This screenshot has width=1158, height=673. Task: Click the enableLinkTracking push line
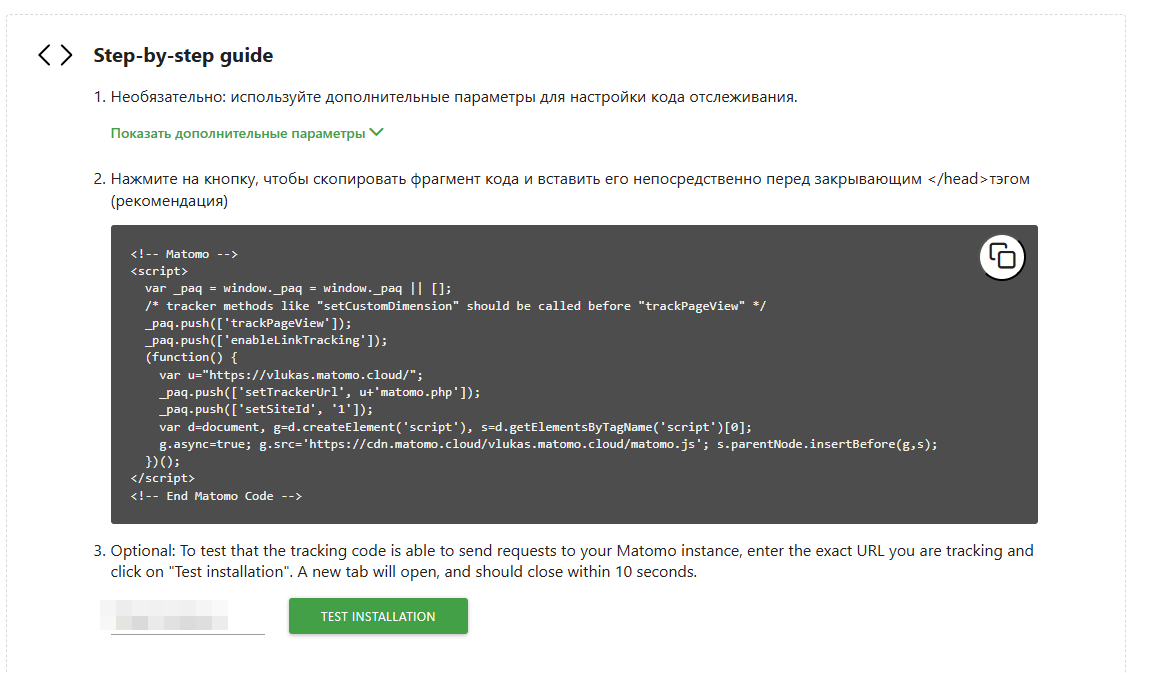pos(265,340)
